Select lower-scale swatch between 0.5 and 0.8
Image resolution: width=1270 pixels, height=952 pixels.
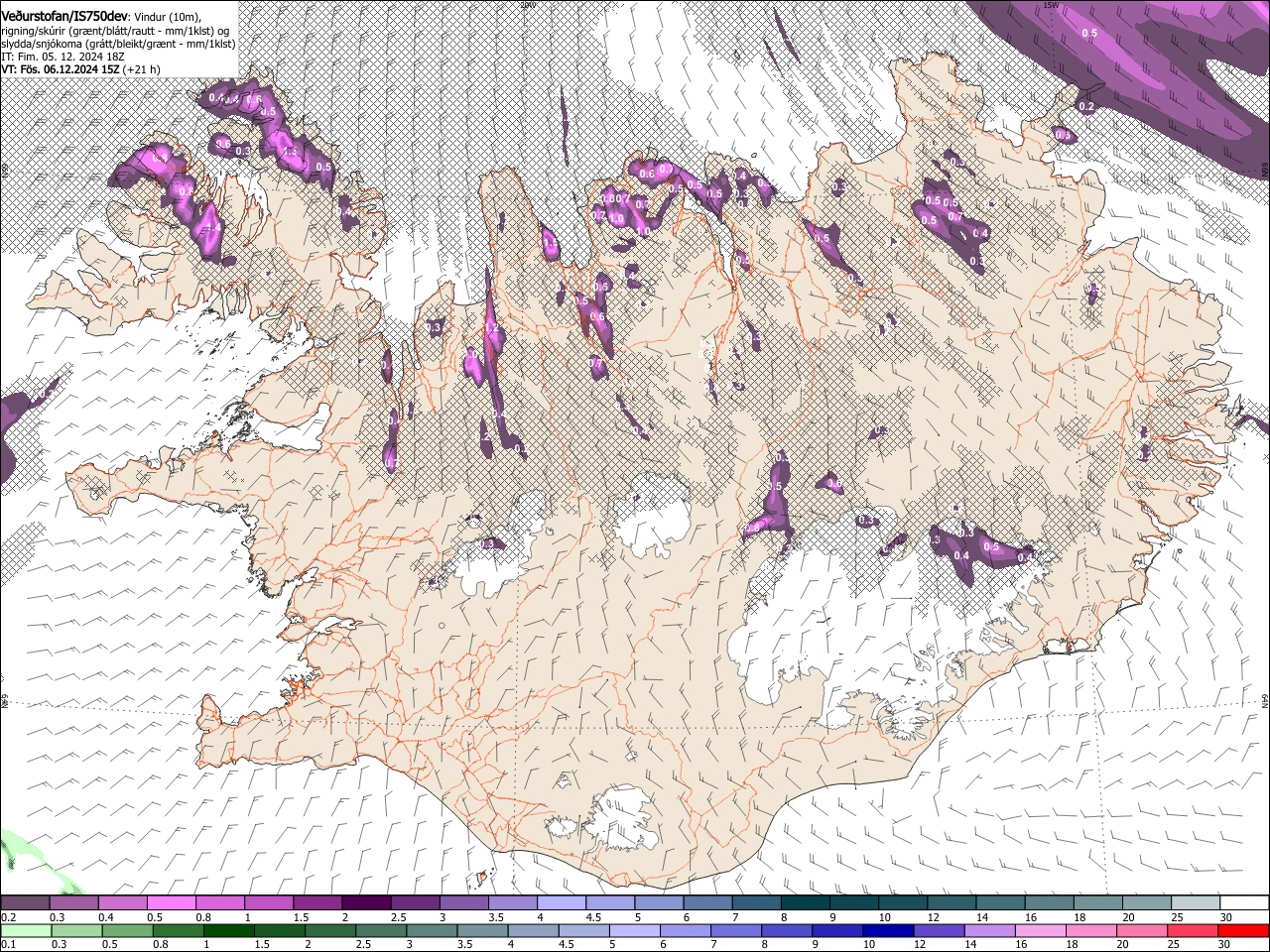pyautogui.click(x=127, y=930)
